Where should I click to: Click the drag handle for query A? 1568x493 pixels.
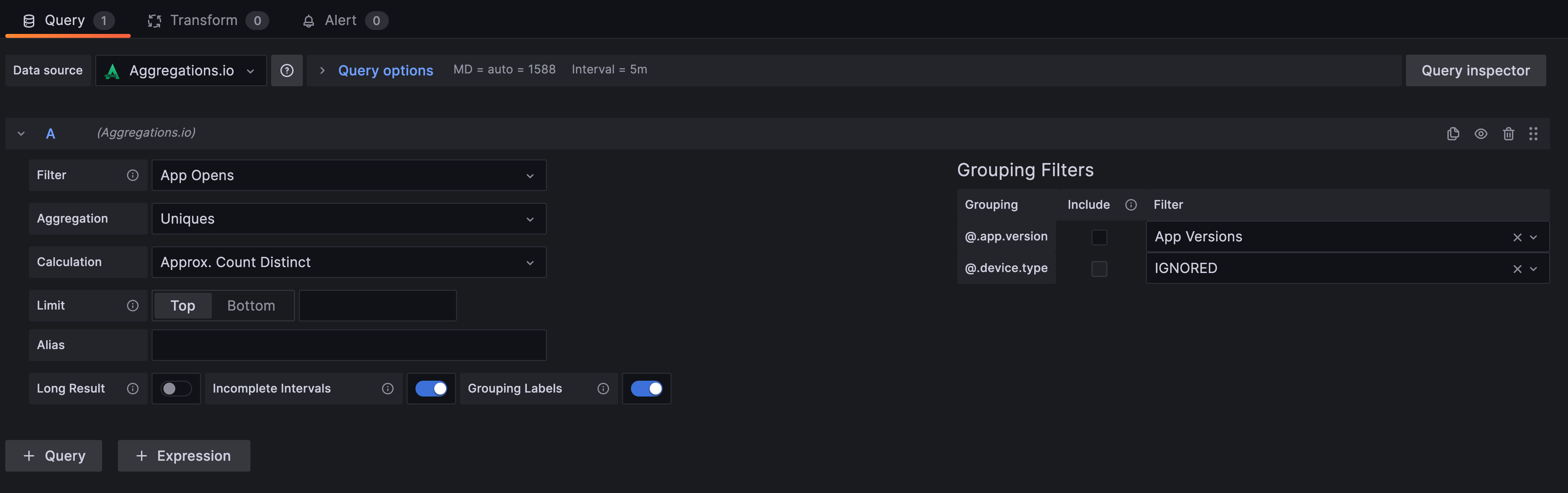coord(1533,133)
